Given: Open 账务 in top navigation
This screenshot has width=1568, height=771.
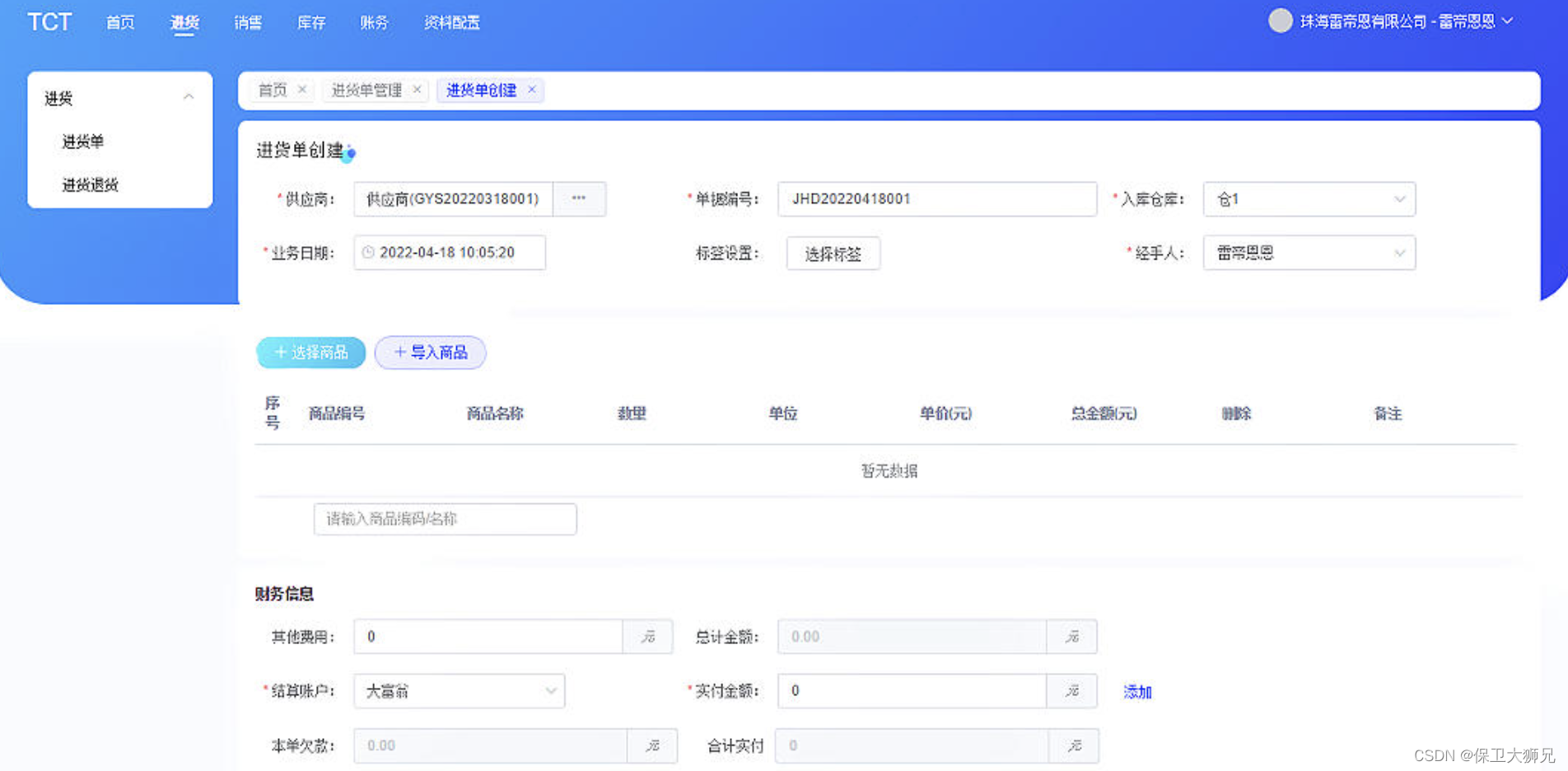Looking at the screenshot, I should [374, 23].
